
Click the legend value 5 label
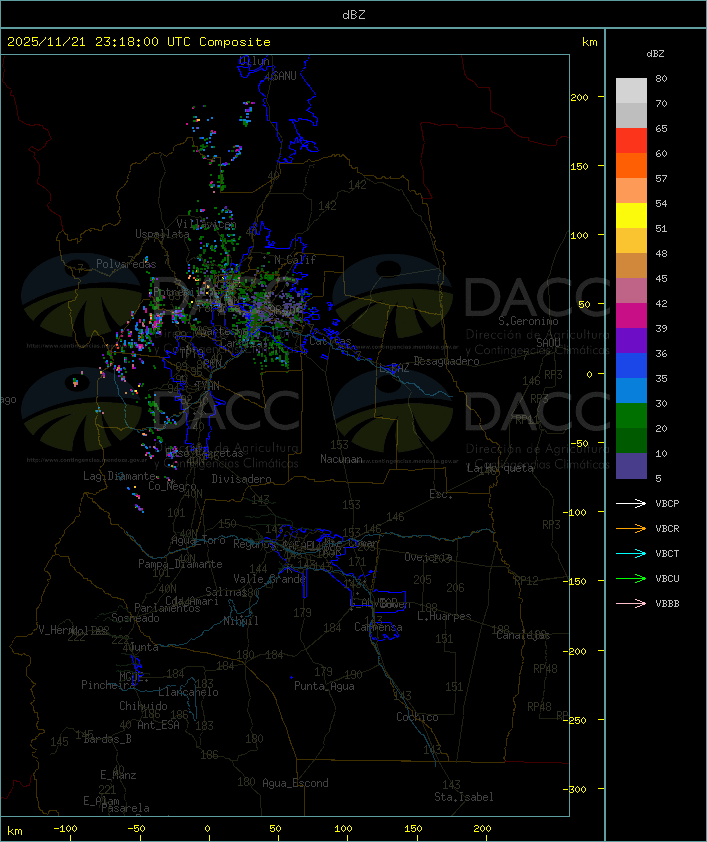click(658, 478)
